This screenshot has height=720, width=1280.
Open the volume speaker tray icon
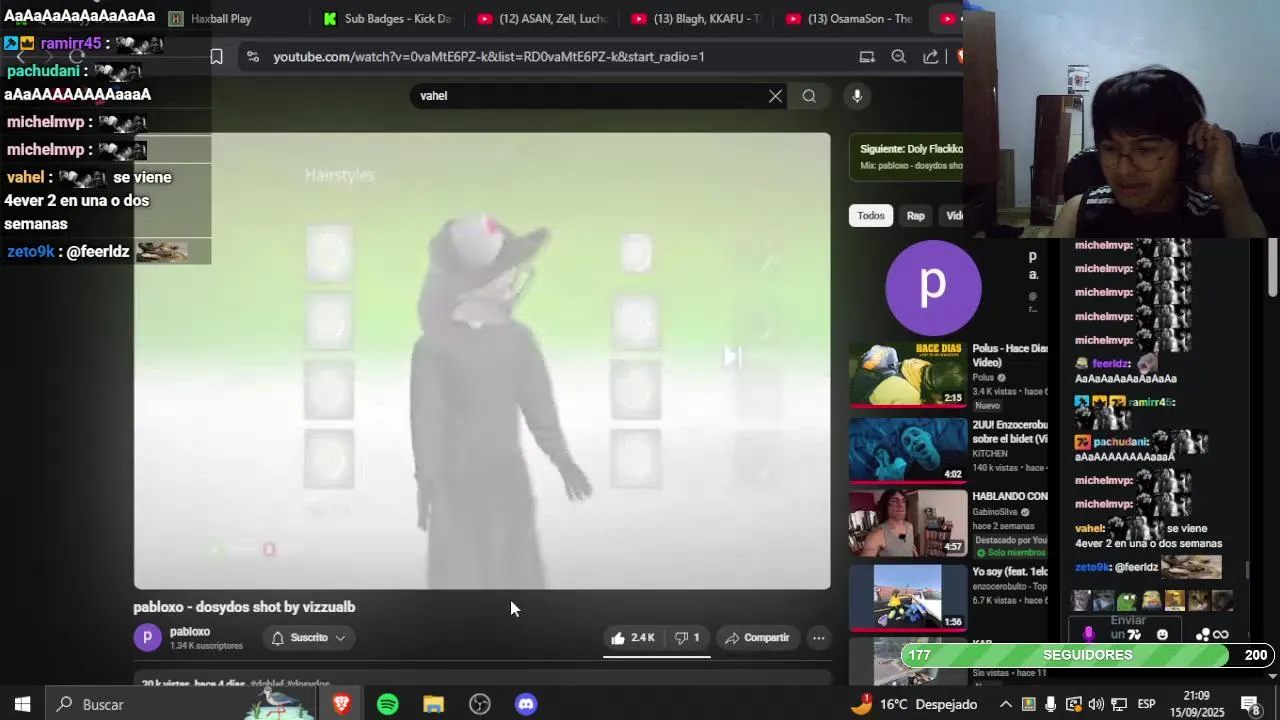point(1096,704)
